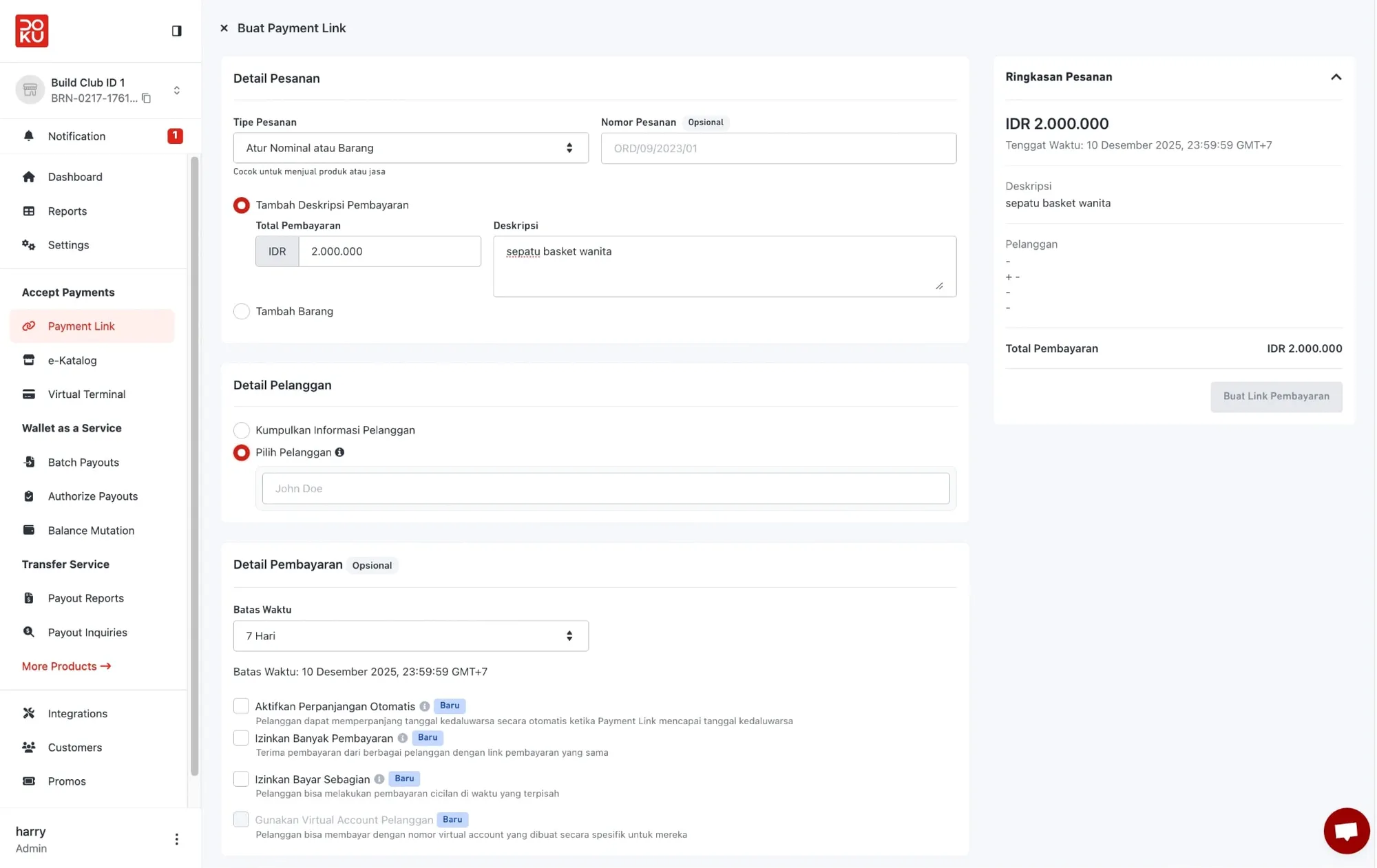This screenshot has width=1377, height=868.
Task: Copy the BRN business ID
Action: click(147, 98)
